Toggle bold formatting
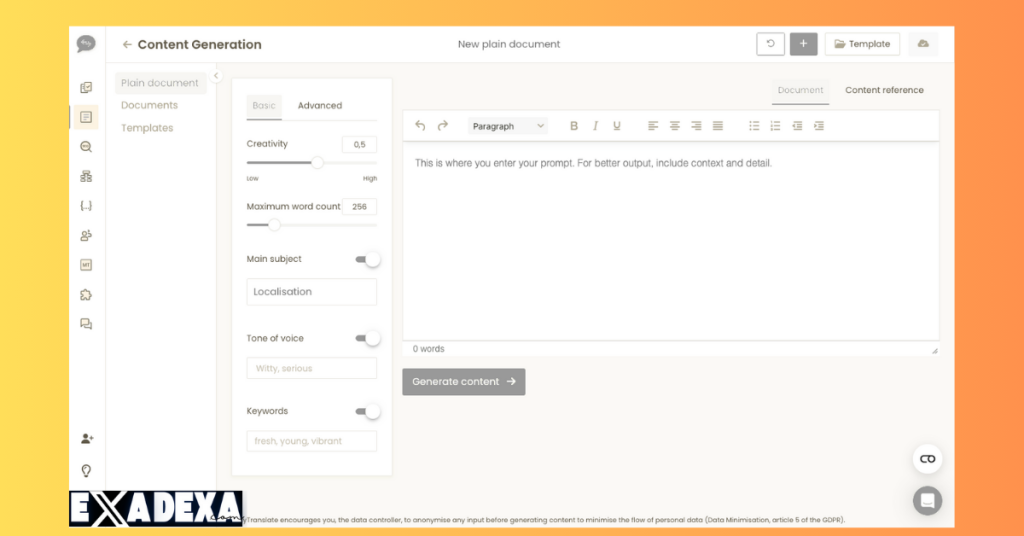 coord(573,126)
